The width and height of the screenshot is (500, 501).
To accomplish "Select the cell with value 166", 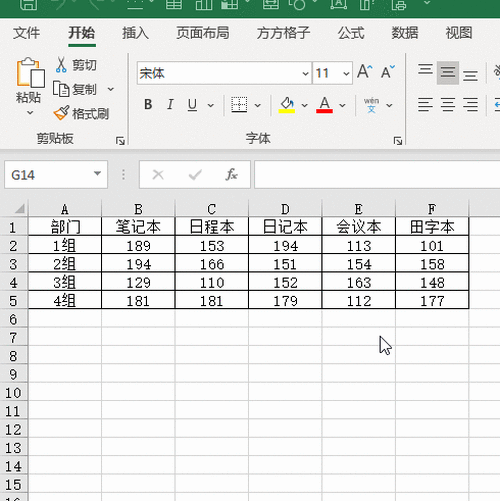I will 212,264.
